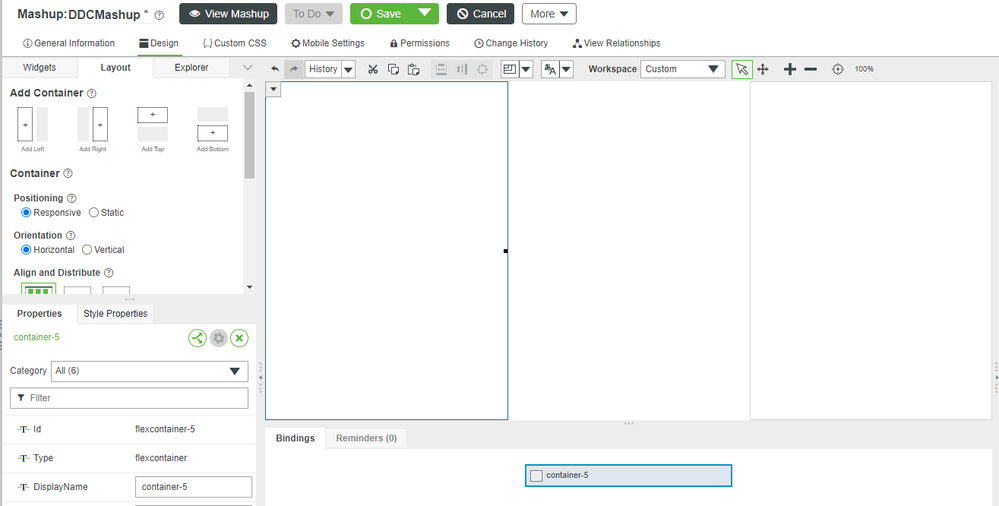Image resolution: width=999 pixels, height=506 pixels.
Task: Click the Redo arrow in the toolbar
Action: 294,69
